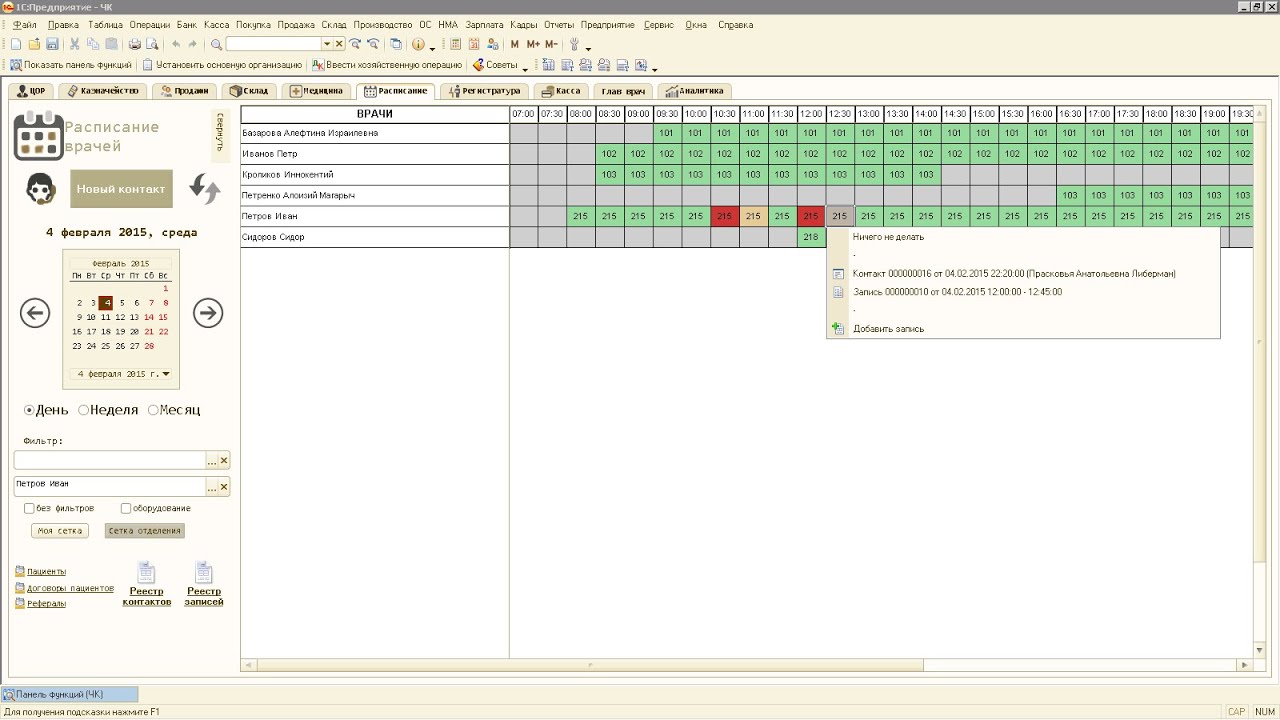This screenshot has height=720, width=1280.
Task: Click the Open folder toolbar icon
Action: pyautogui.click(x=34, y=44)
